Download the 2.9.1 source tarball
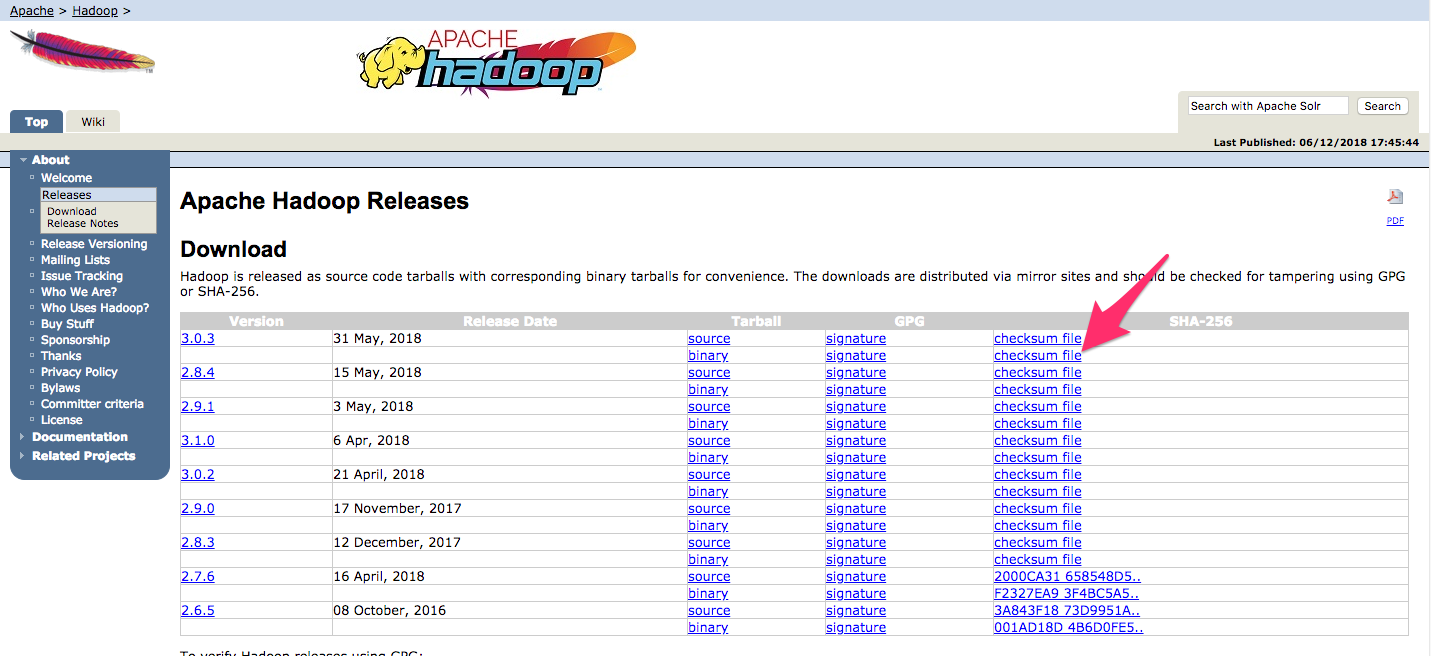This screenshot has height=656, width=1431. [x=709, y=407]
